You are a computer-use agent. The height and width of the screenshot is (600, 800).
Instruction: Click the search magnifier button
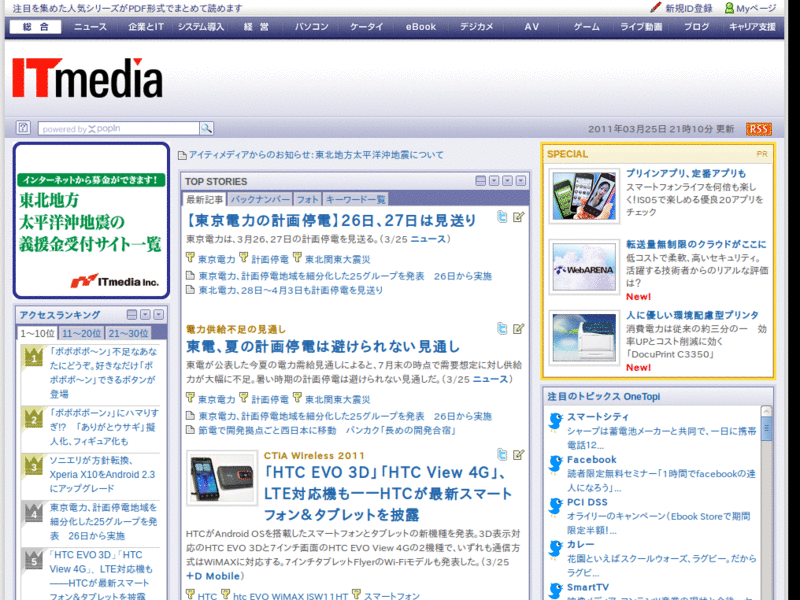tap(206, 128)
